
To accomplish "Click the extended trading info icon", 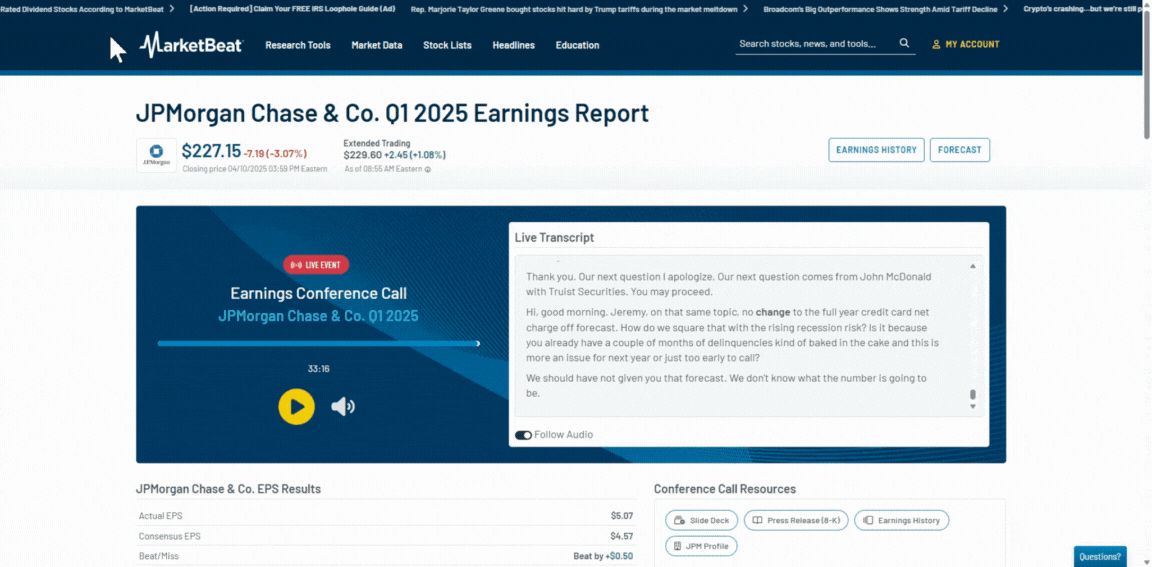I will coord(428,169).
